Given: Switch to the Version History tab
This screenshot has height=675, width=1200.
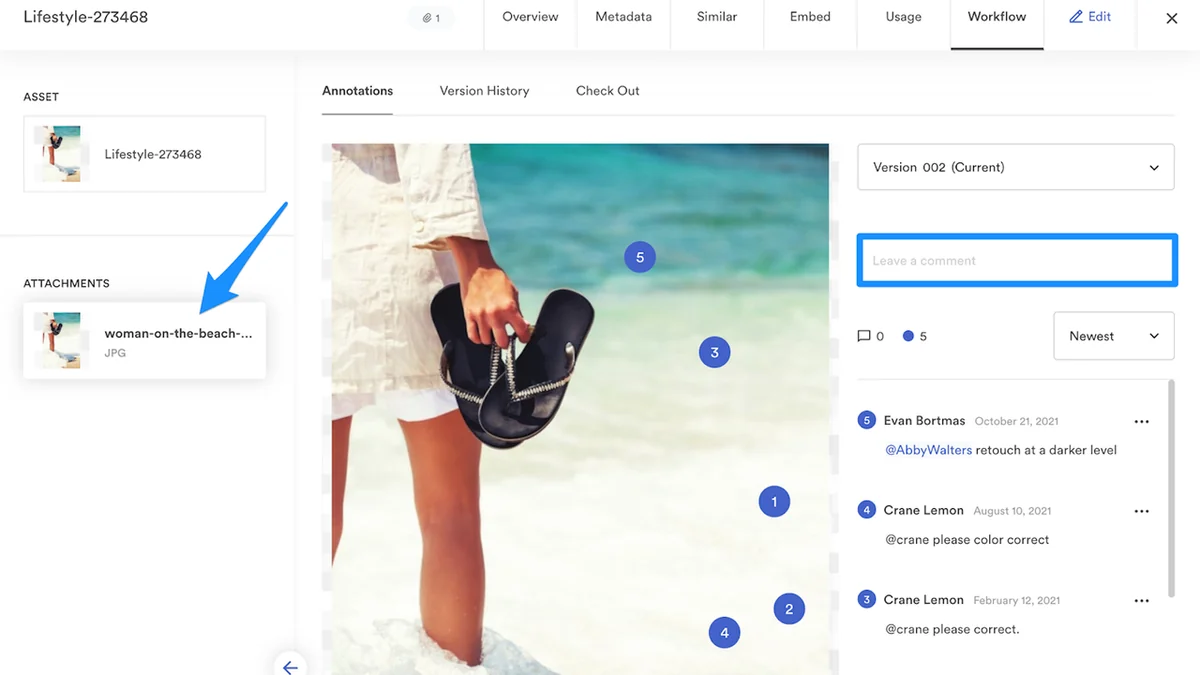Looking at the screenshot, I should pos(484,91).
